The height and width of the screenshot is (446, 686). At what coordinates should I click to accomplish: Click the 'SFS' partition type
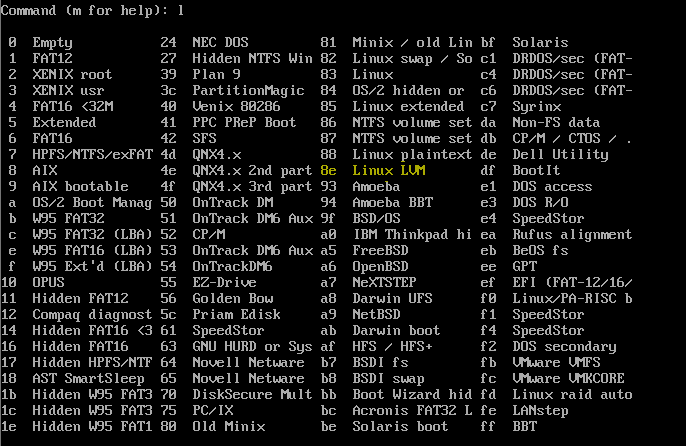(x=204, y=138)
